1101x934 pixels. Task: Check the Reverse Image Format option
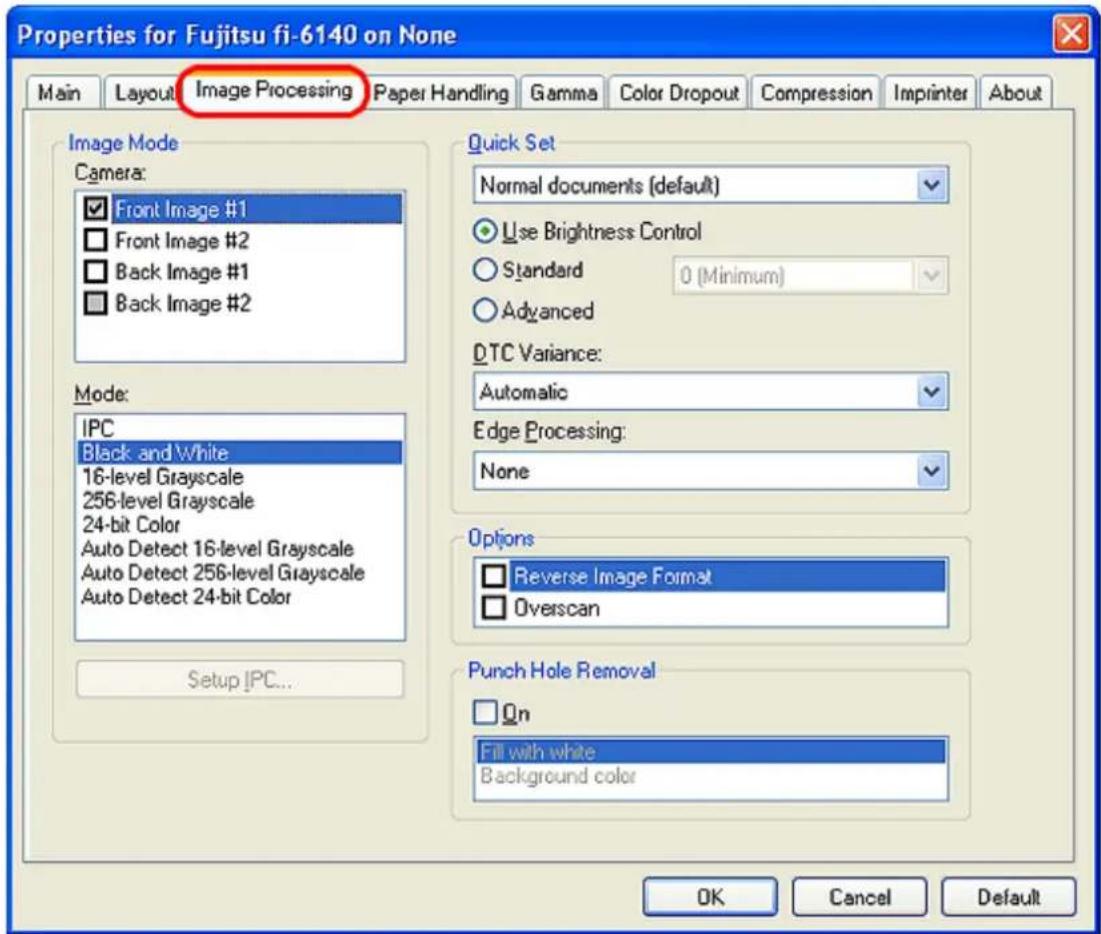click(x=494, y=577)
